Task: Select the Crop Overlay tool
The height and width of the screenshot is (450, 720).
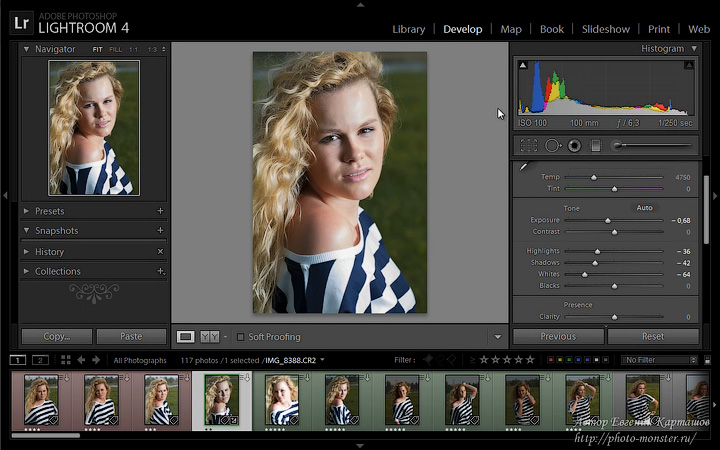Action: (x=529, y=146)
